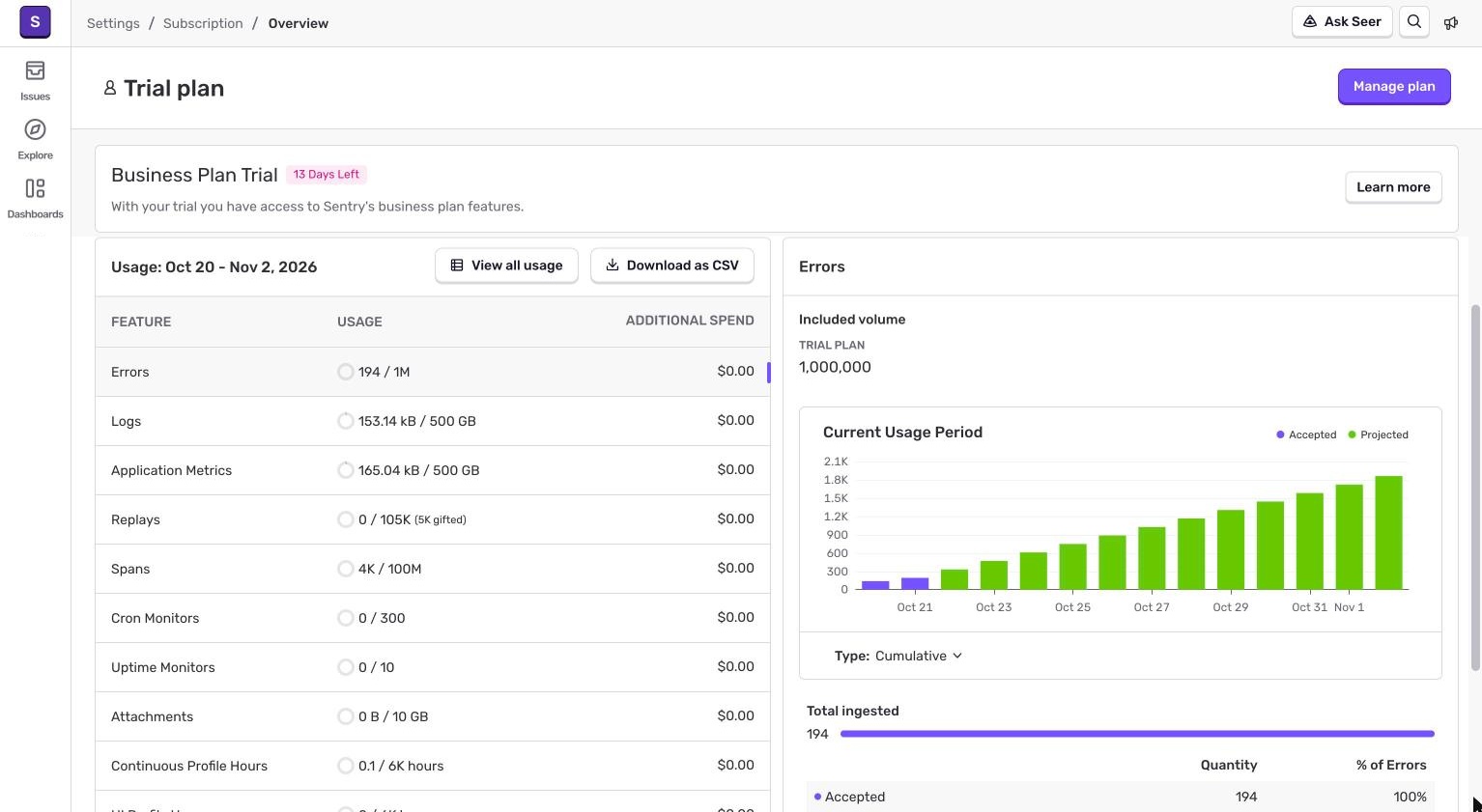Viewport: 1482px width, 812px height.
Task: Select the Attachments row label
Action: [152, 716]
